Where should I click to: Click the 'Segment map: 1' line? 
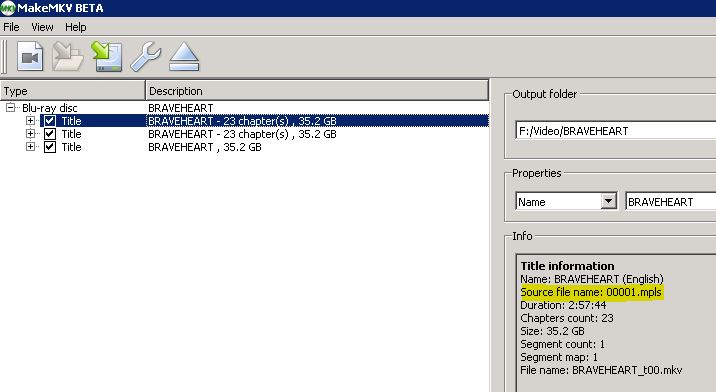[559, 357]
